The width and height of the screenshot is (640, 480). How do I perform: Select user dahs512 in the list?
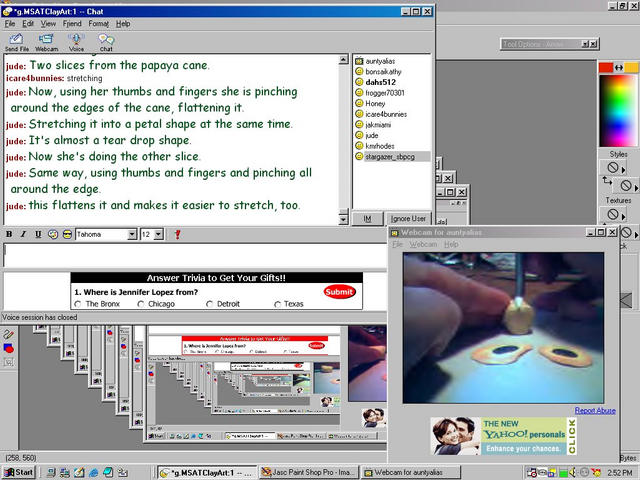[380, 82]
